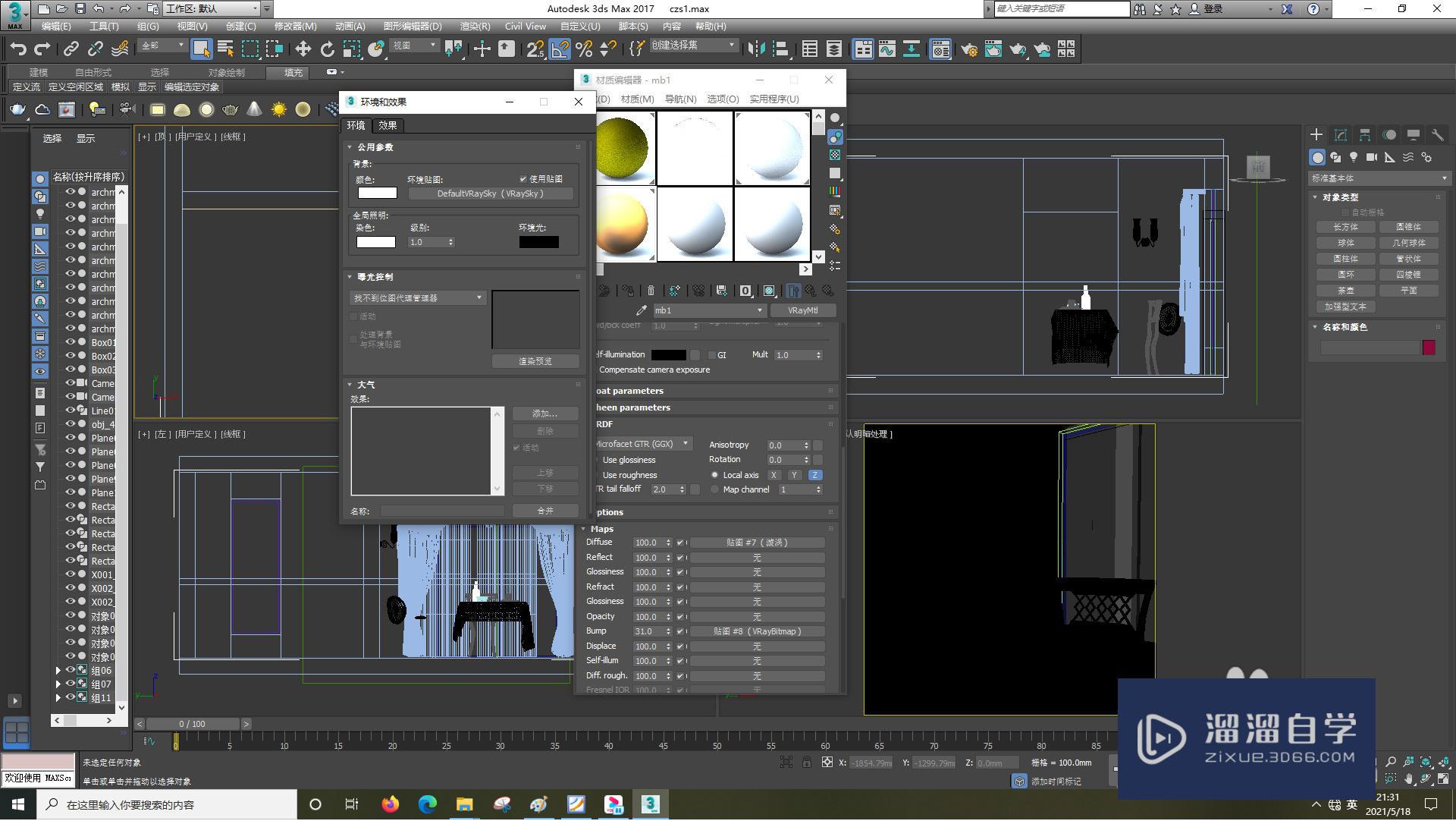Open the Curve Editor icon

click(x=887, y=49)
